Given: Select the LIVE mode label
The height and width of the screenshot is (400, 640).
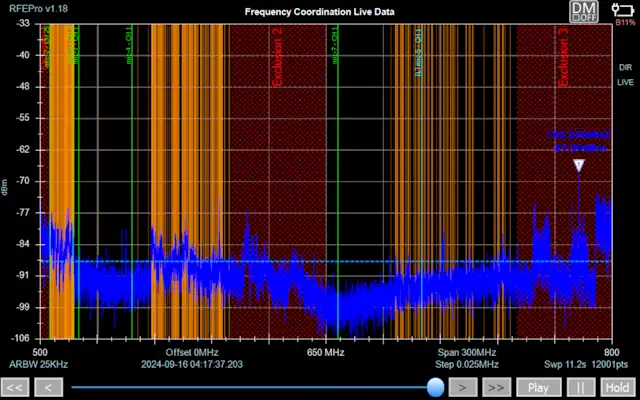Looking at the screenshot, I should 625,81.
